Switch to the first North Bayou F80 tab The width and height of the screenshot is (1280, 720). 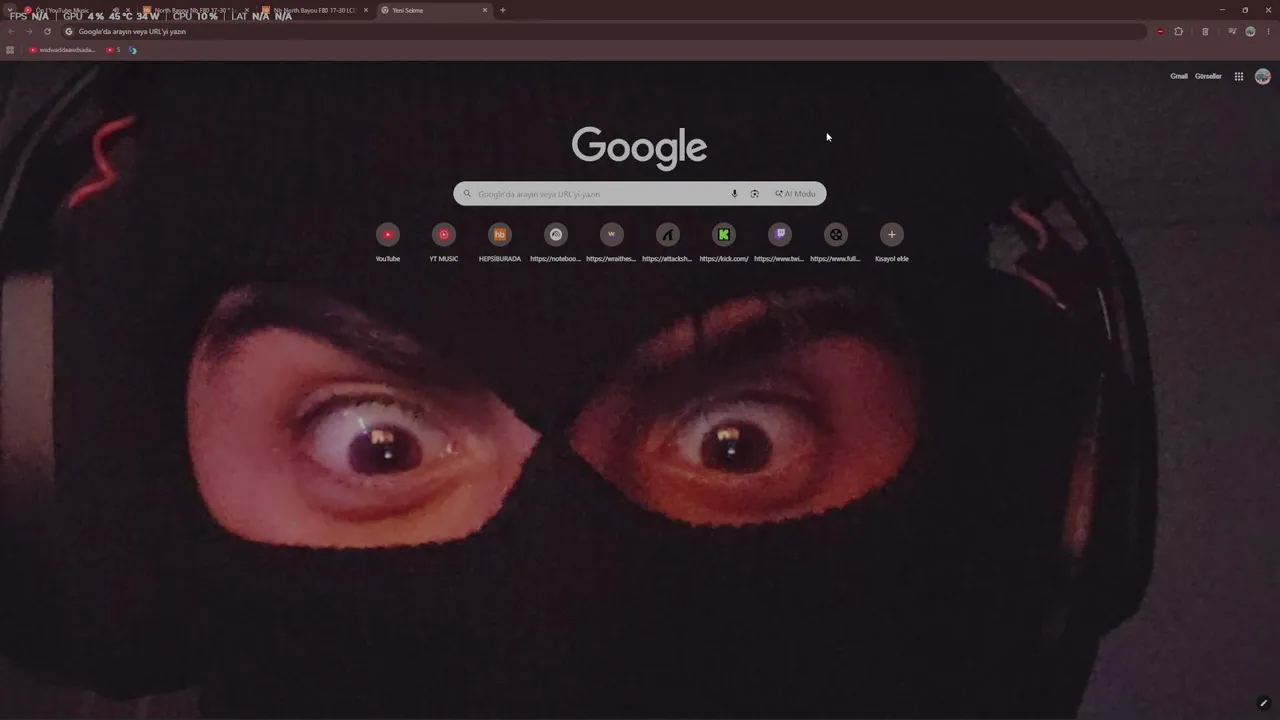[x=195, y=10]
